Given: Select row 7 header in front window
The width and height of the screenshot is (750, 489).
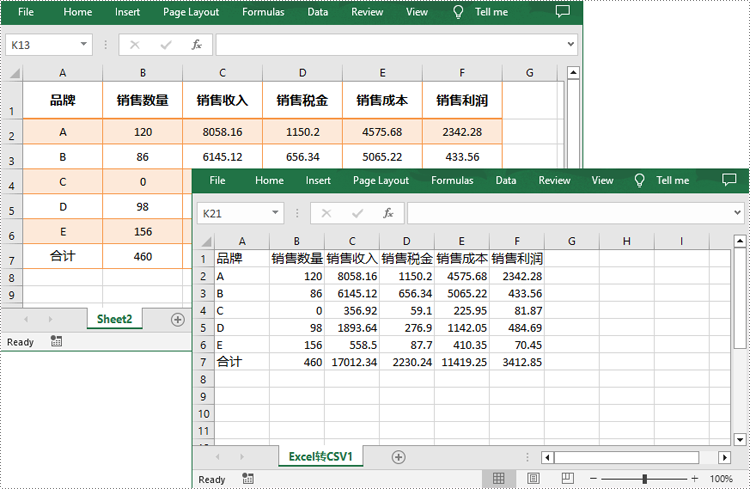Looking at the screenshot, I should click(203, 362).
